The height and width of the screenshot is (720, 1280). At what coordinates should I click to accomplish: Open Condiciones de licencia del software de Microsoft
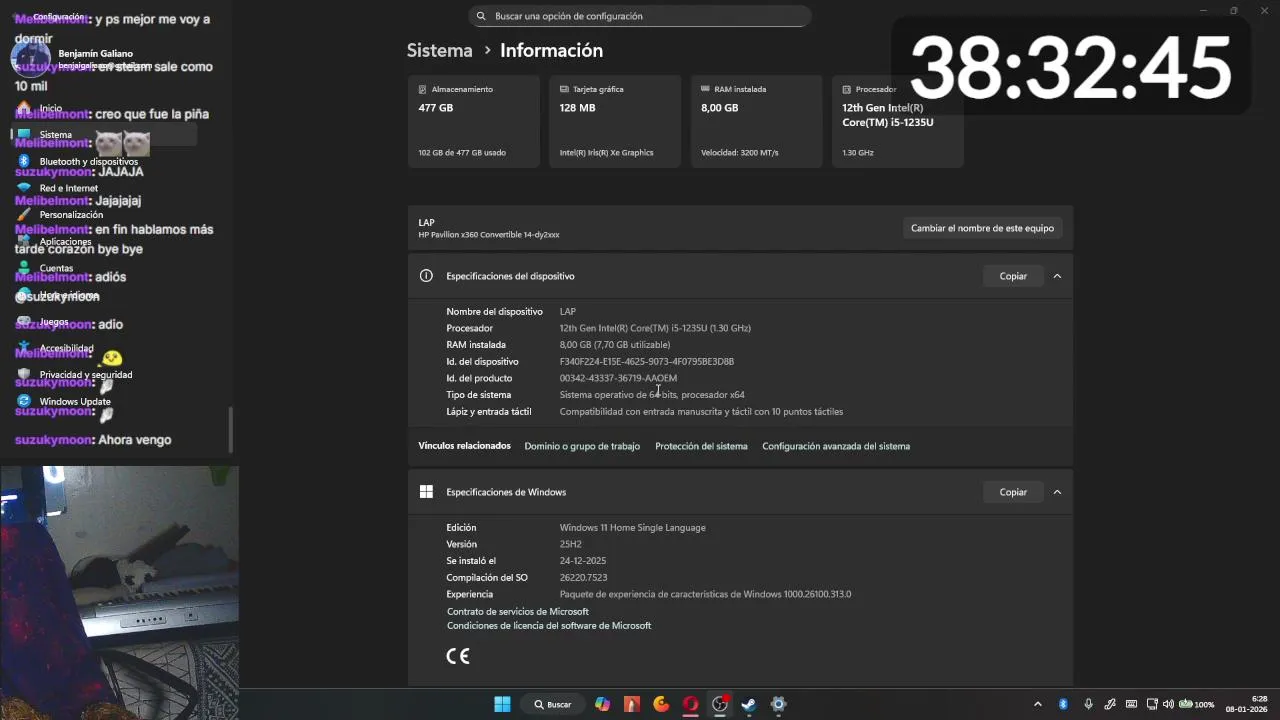(549, 625)
